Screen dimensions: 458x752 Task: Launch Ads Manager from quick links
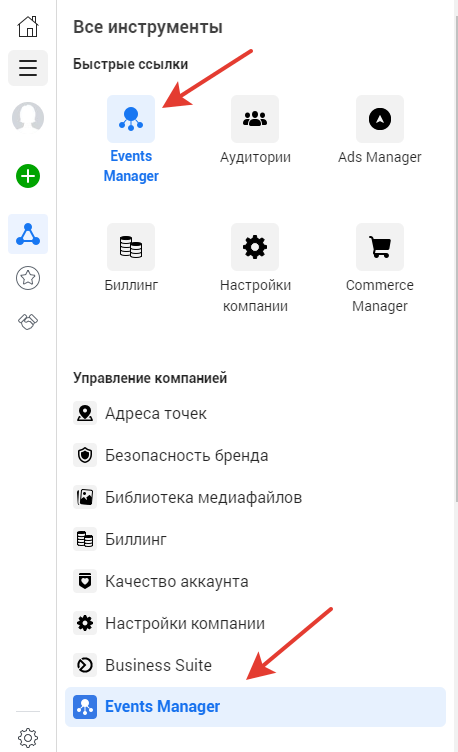(380, 130)
